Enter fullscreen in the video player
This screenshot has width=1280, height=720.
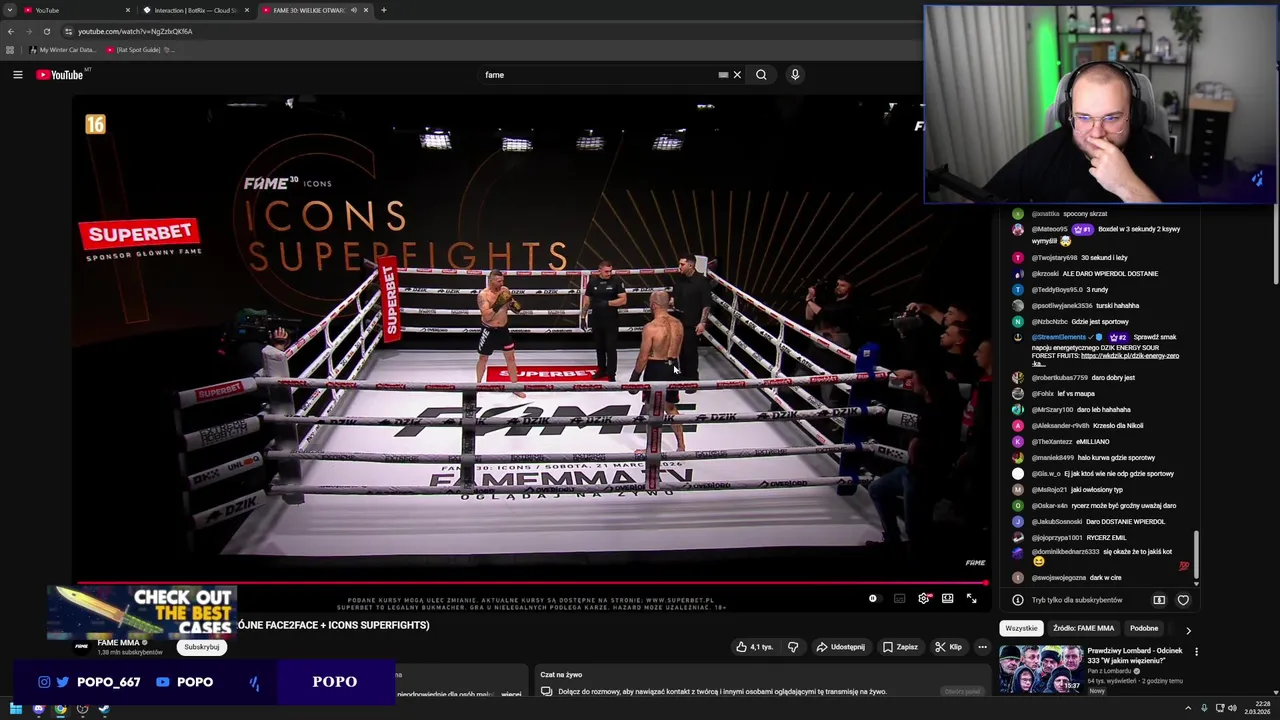971,598
